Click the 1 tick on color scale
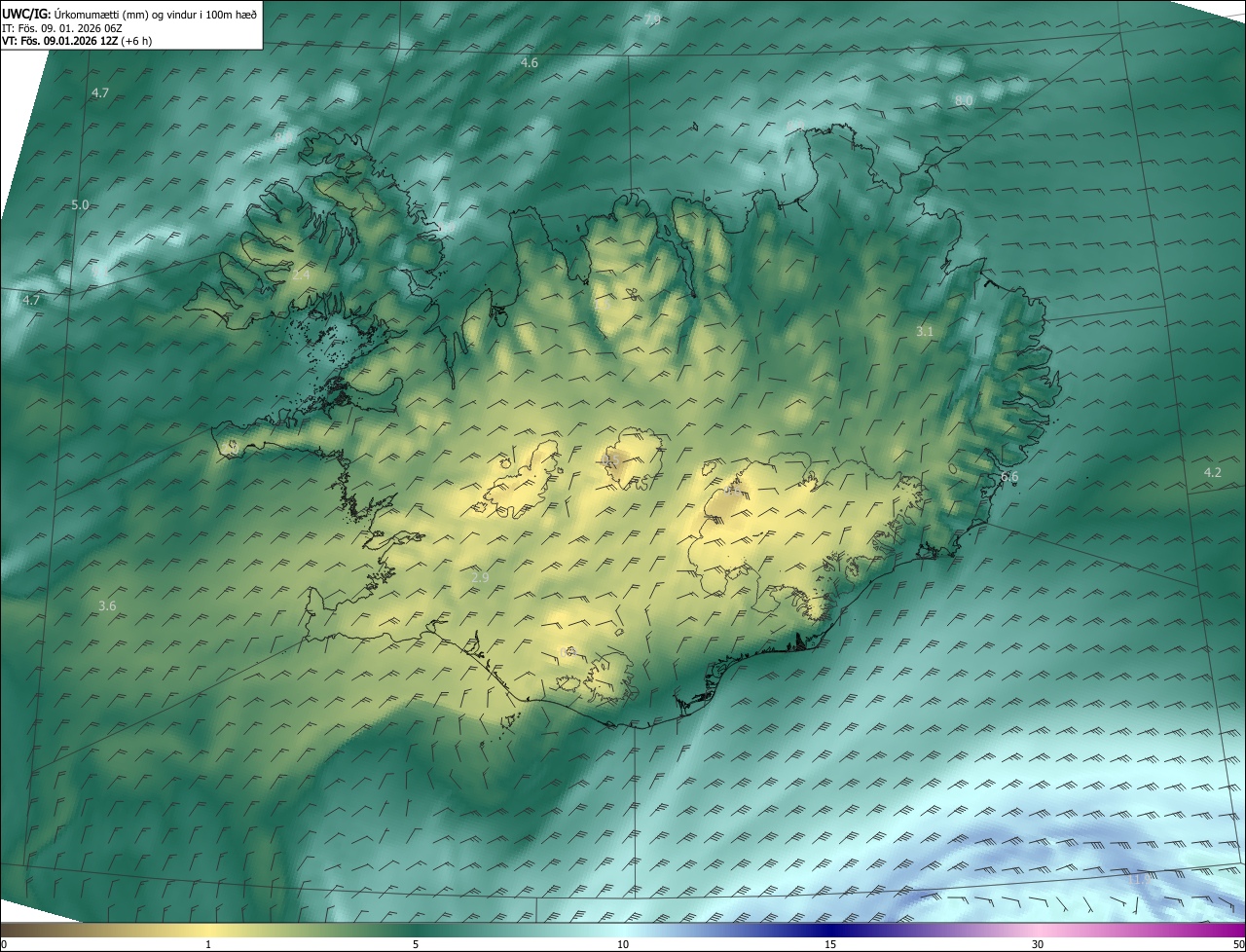Viewport: 1246px width, 952px height. [x=208, y=945]
